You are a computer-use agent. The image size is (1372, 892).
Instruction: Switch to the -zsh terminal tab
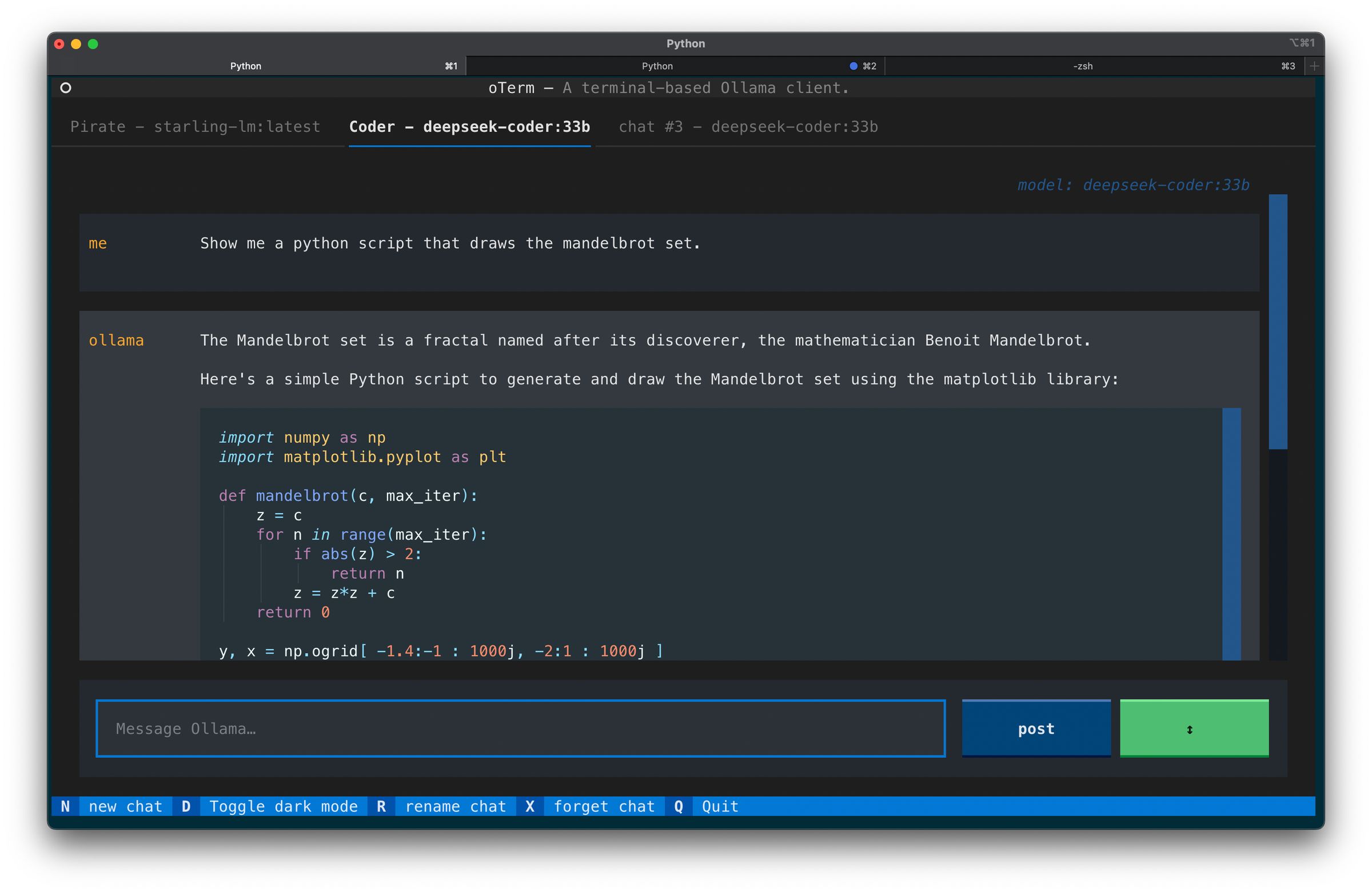(1082, 66)
